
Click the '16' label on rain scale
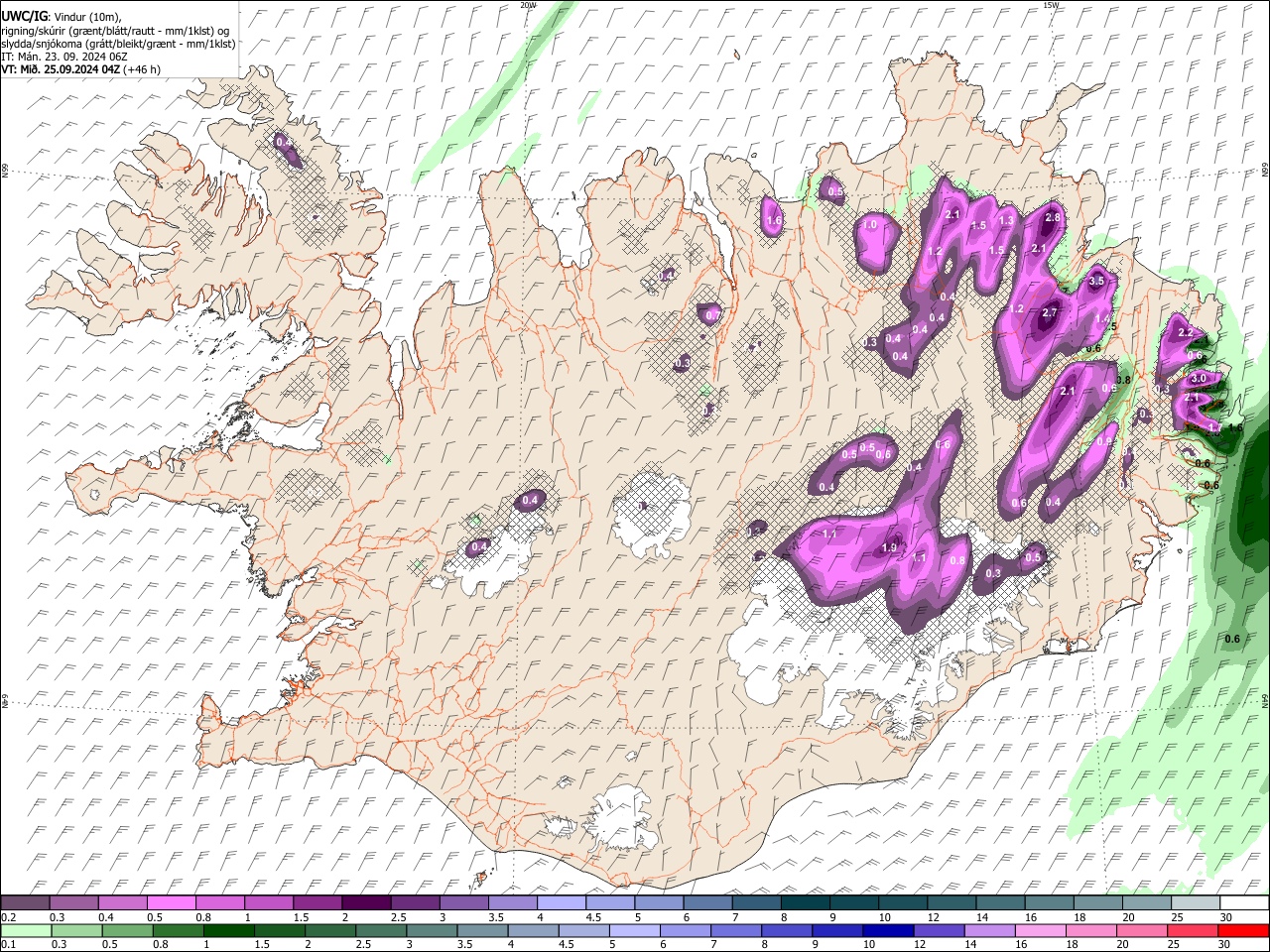(1021, 944)
